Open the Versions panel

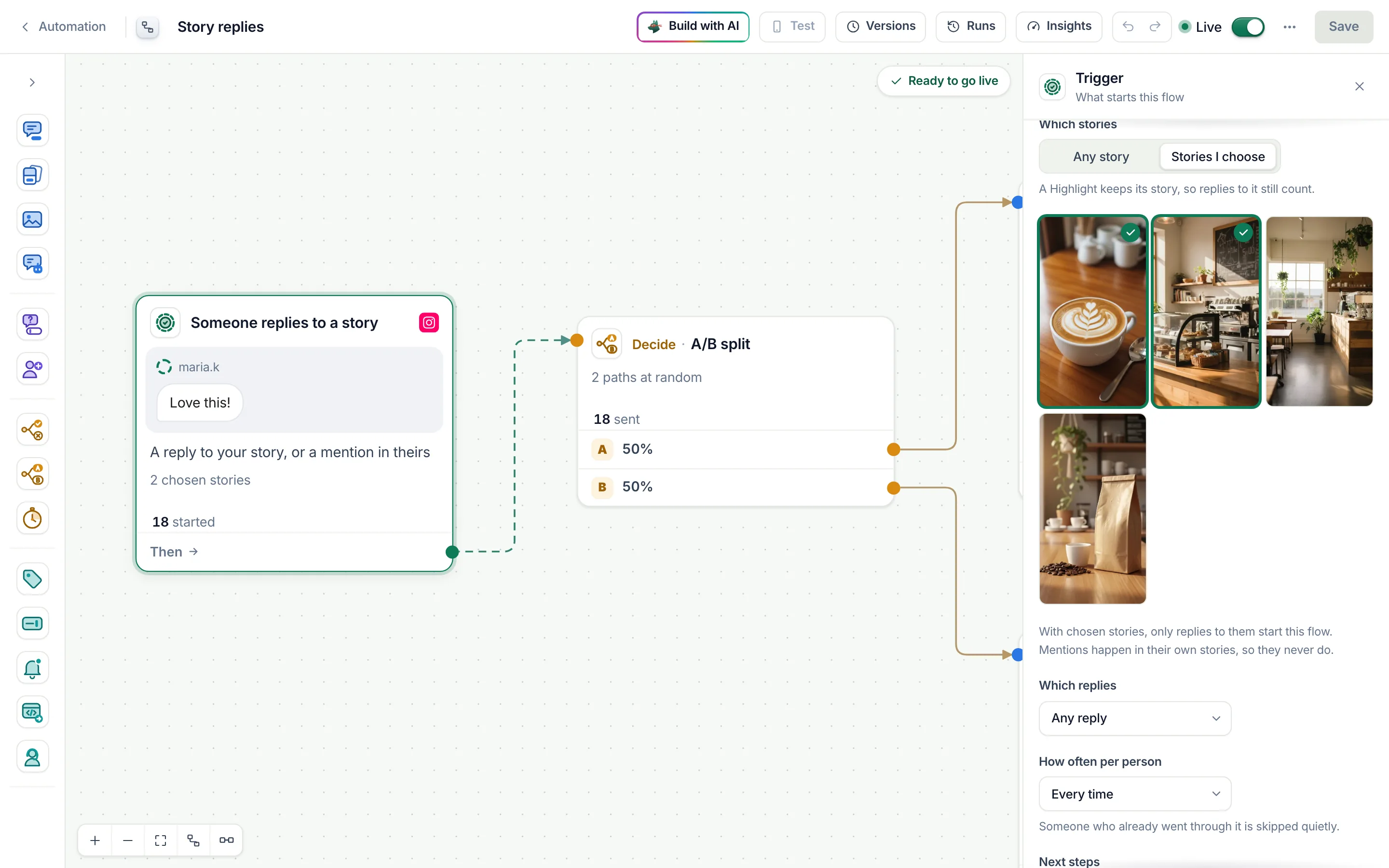click(x=881, y=27)
